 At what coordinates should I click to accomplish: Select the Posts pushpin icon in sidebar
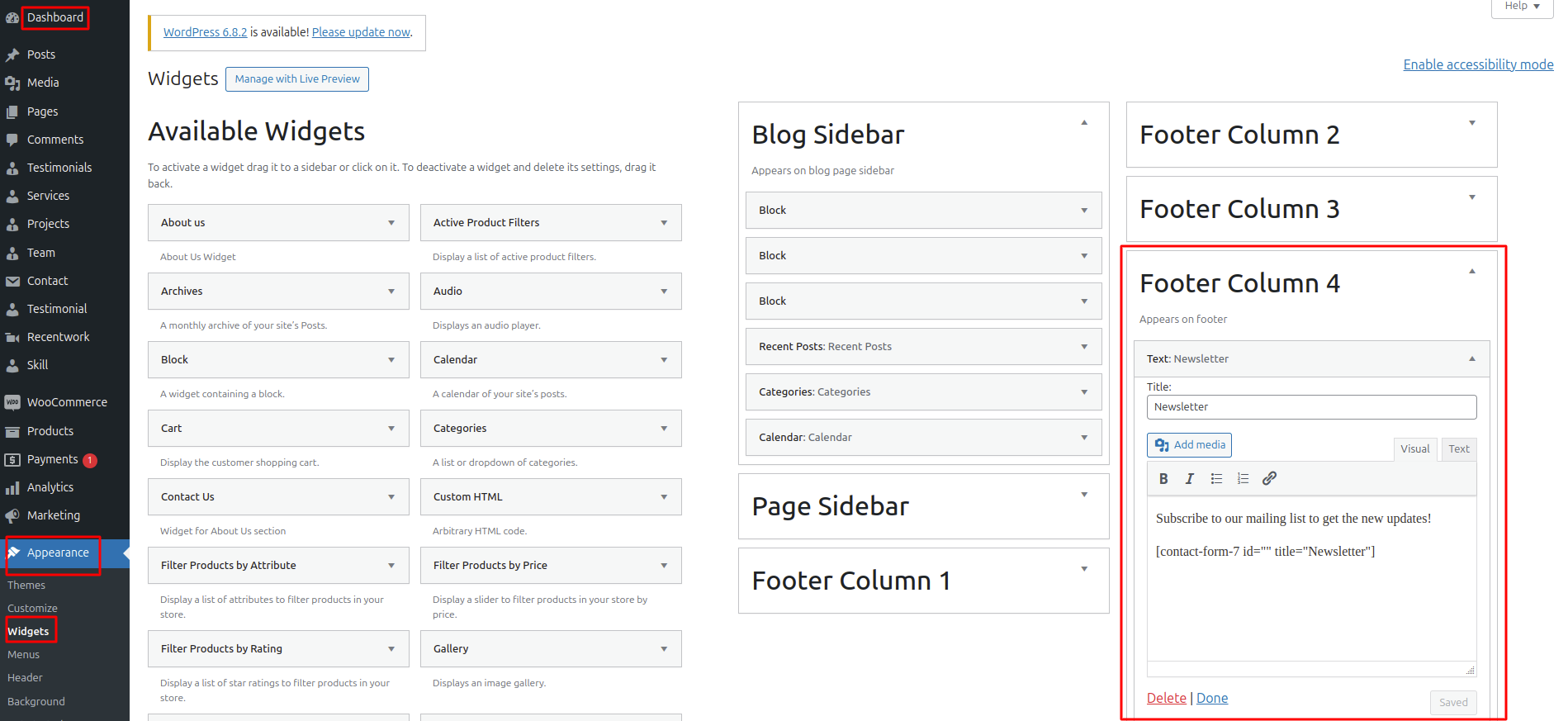(13, 55)
